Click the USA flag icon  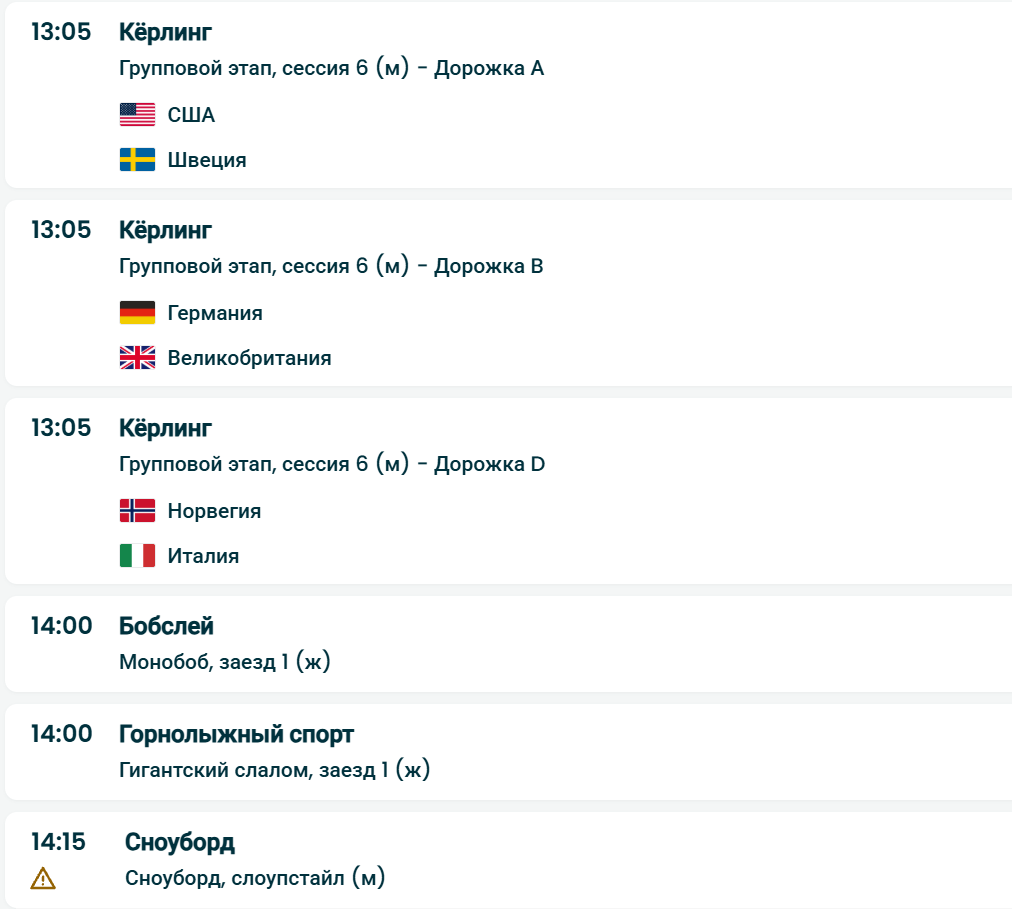(137, 115)
